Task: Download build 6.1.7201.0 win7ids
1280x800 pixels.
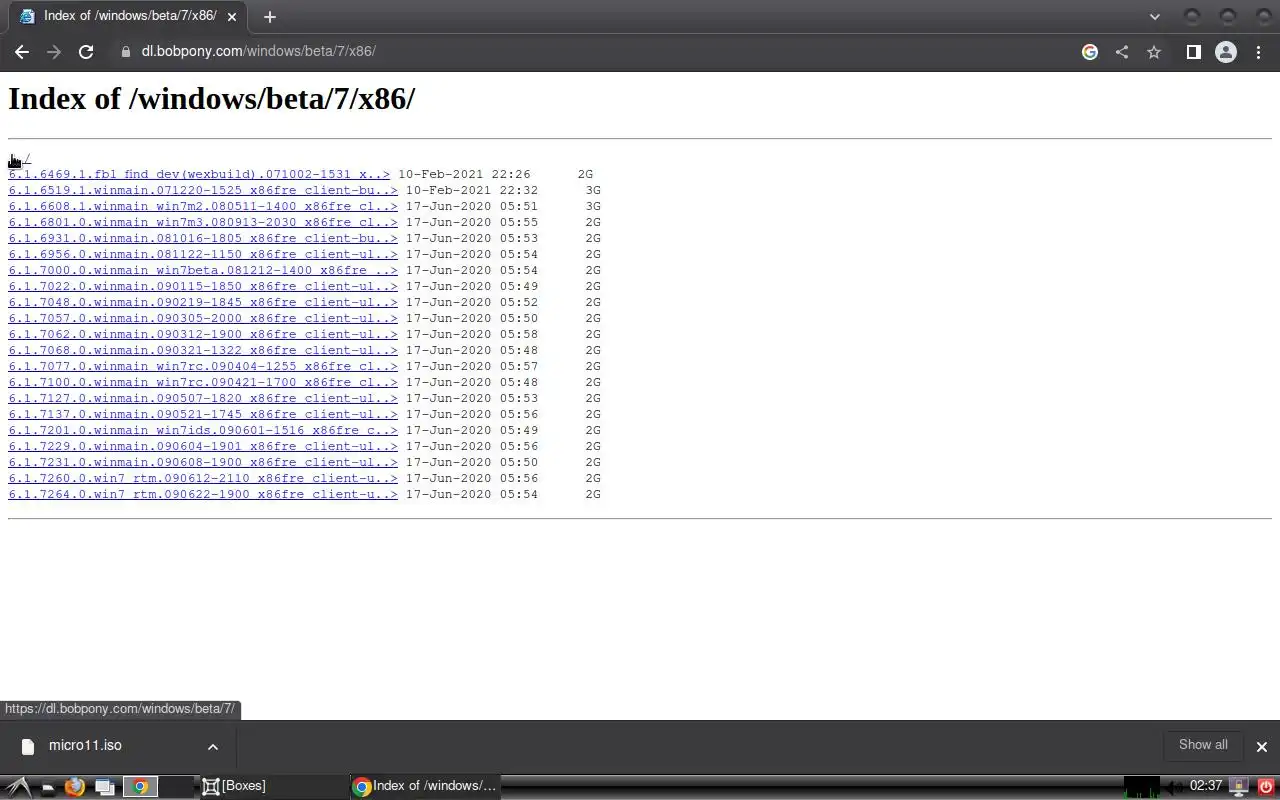Action: (x=203, y=430)
